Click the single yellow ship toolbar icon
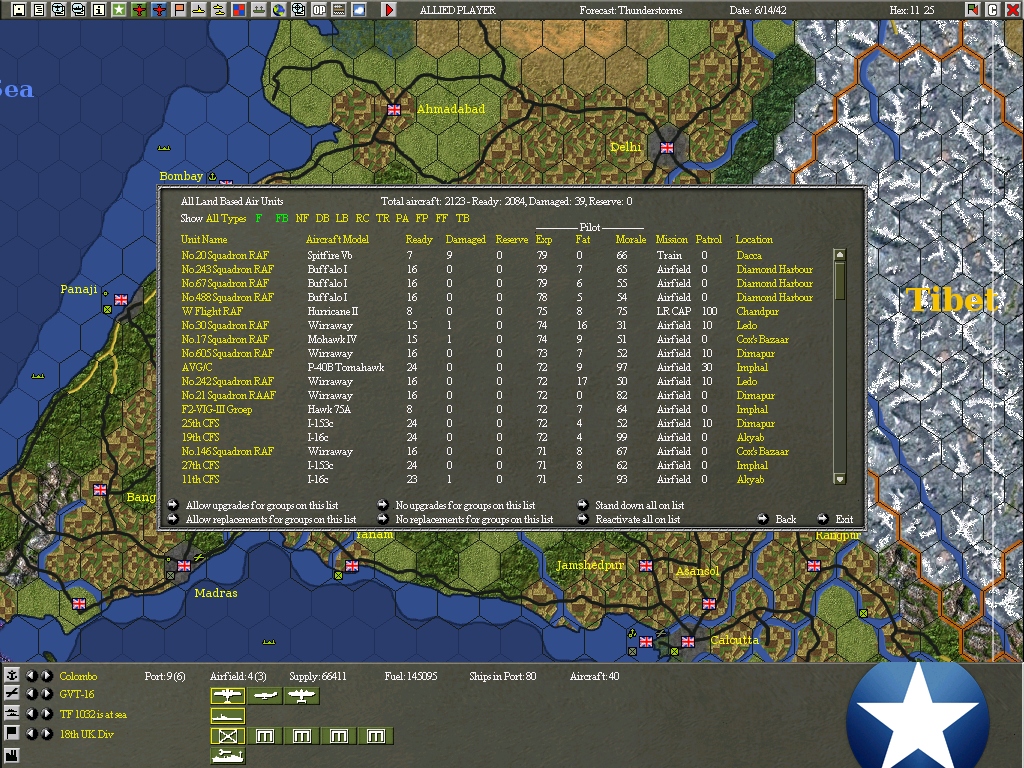Image resolution: width=1024 pixels, height=768 pixels. [199, 9]
